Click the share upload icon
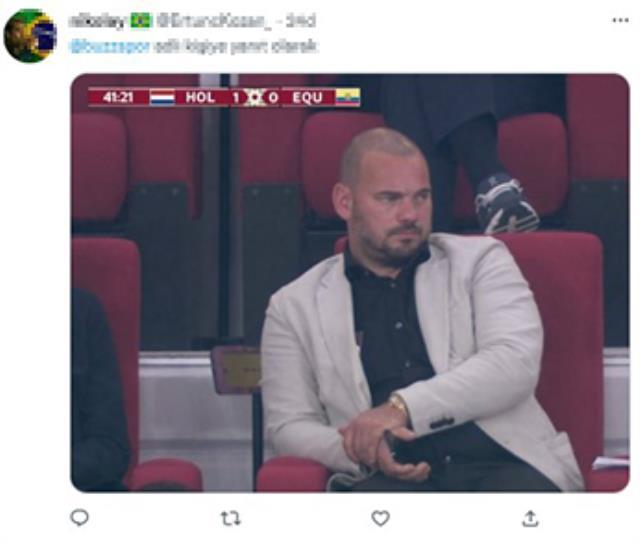640x544 pixels. click(530, 517)
